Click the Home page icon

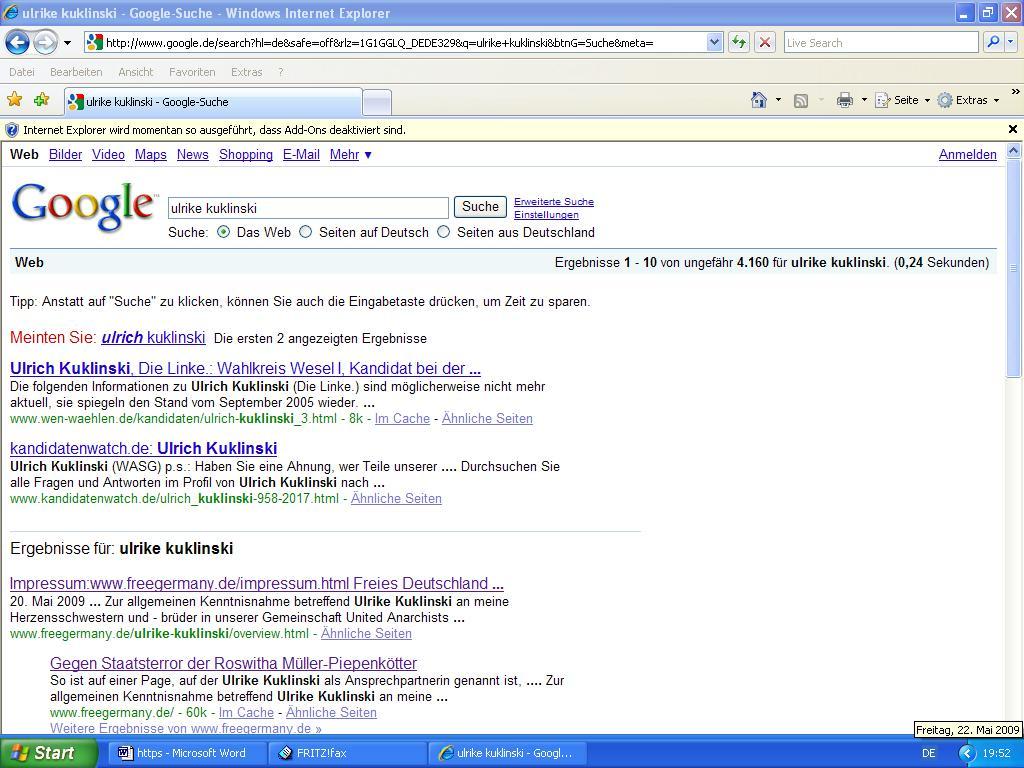[x=759, y=100]
